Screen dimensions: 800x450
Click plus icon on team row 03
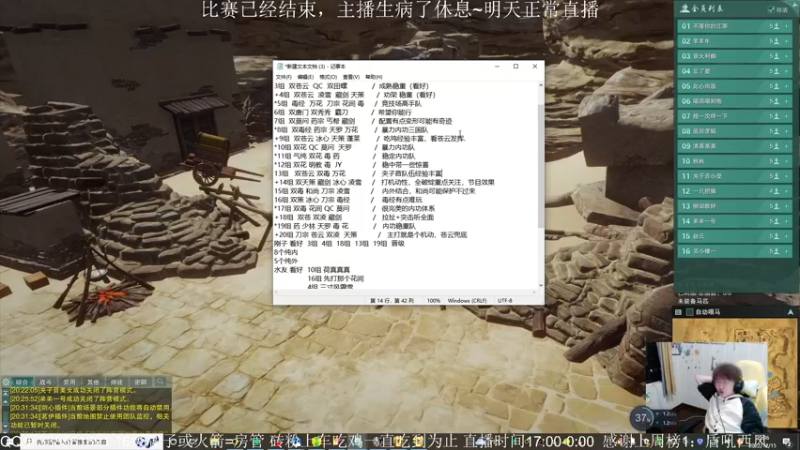tap(786, 56)
